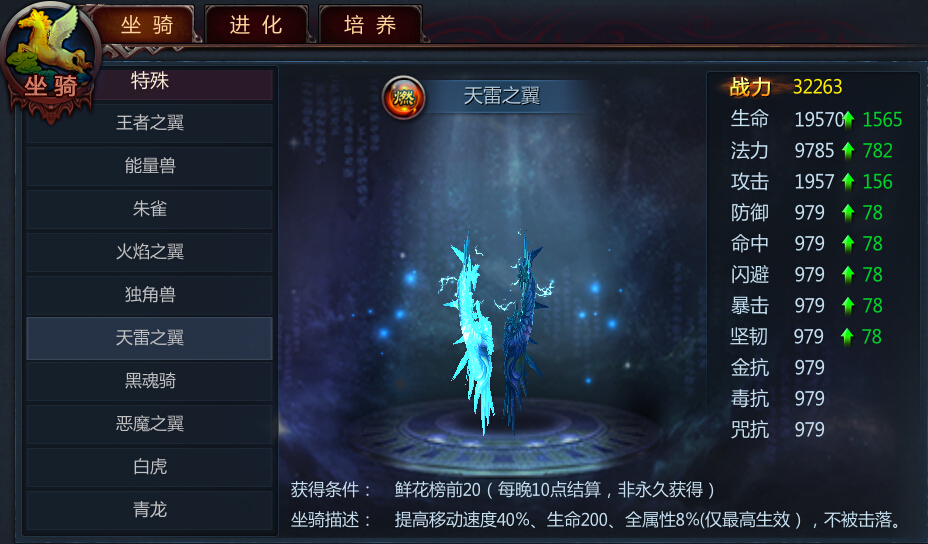
Task: Click the green up arrow beside 攻击
Action: [848, 182]
